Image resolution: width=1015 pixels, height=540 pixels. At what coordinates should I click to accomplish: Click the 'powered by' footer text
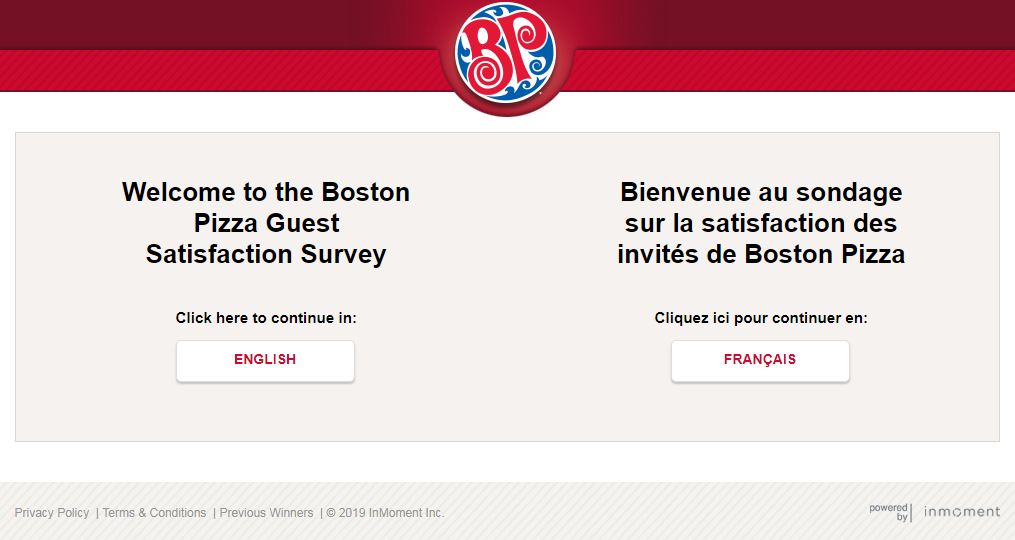[889, 512]
